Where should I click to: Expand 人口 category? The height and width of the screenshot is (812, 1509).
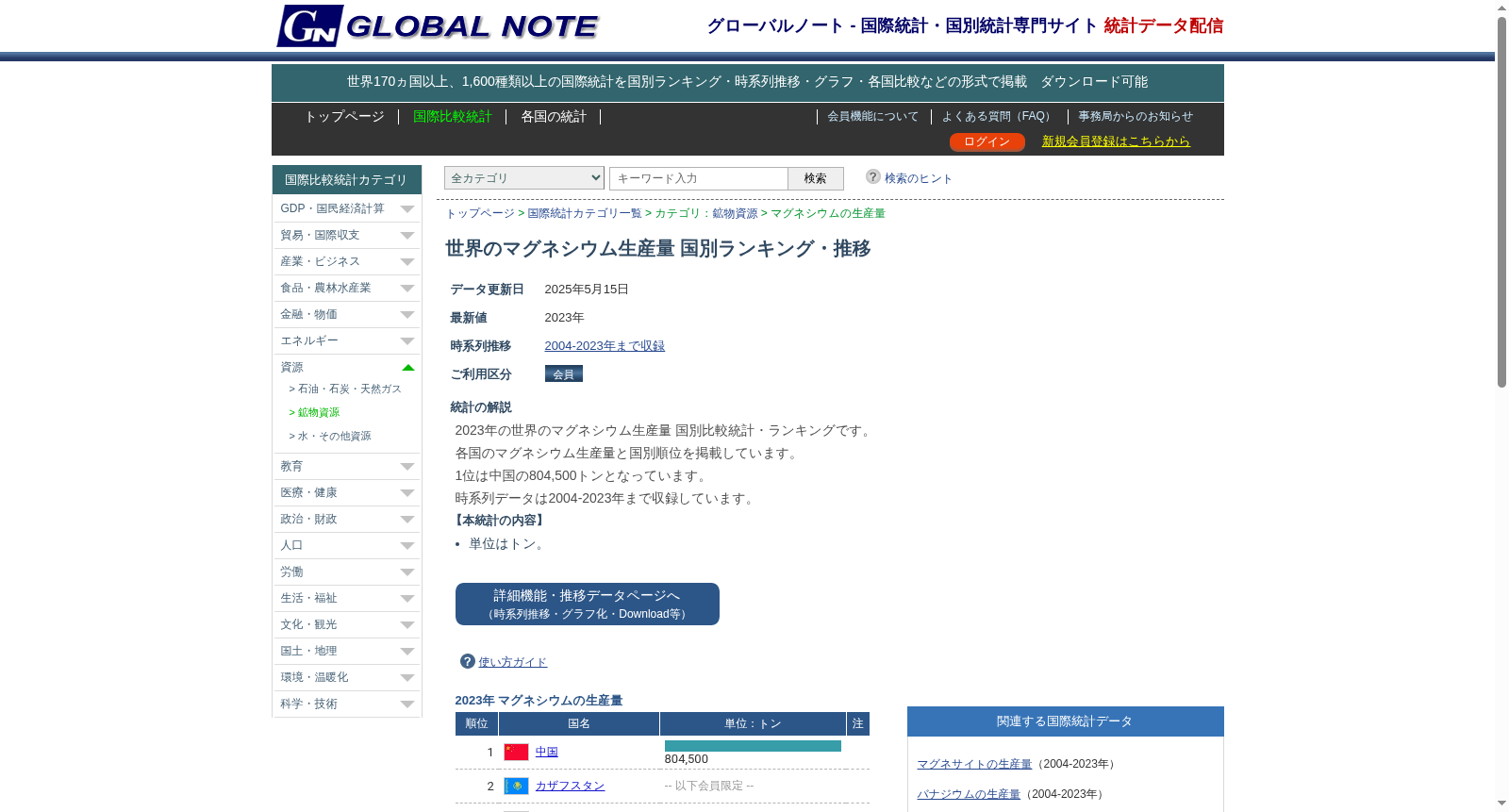click(x=346, y=545)
